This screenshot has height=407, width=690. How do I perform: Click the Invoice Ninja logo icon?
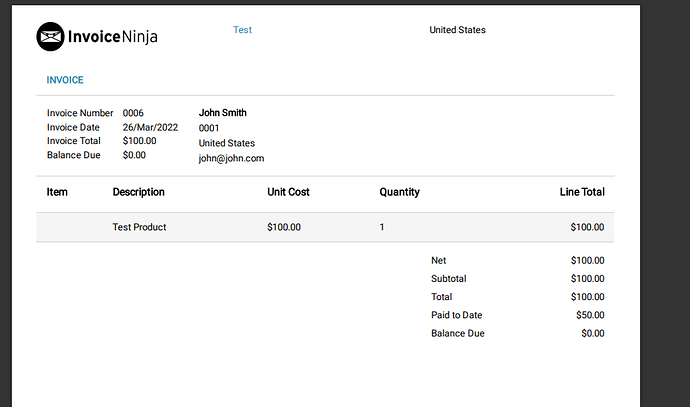[x=50, y=37]
